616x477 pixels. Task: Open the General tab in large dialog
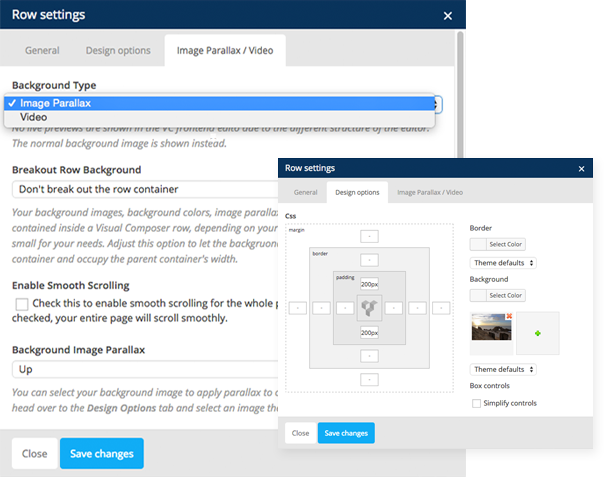pos(42,50)
